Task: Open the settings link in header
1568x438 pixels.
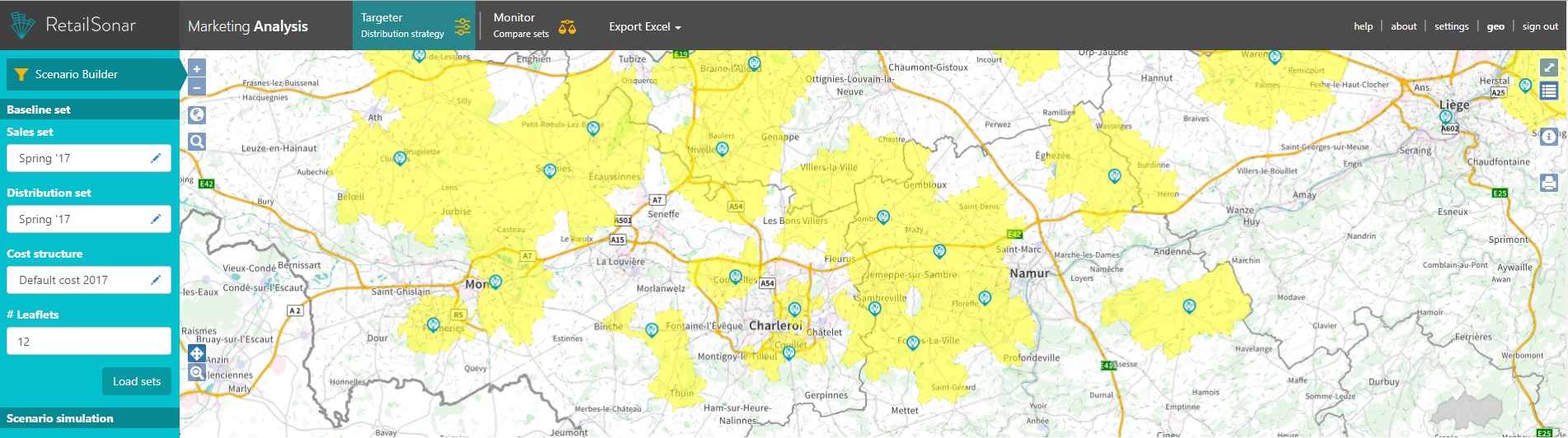Action: click(x=1451, y=26)
